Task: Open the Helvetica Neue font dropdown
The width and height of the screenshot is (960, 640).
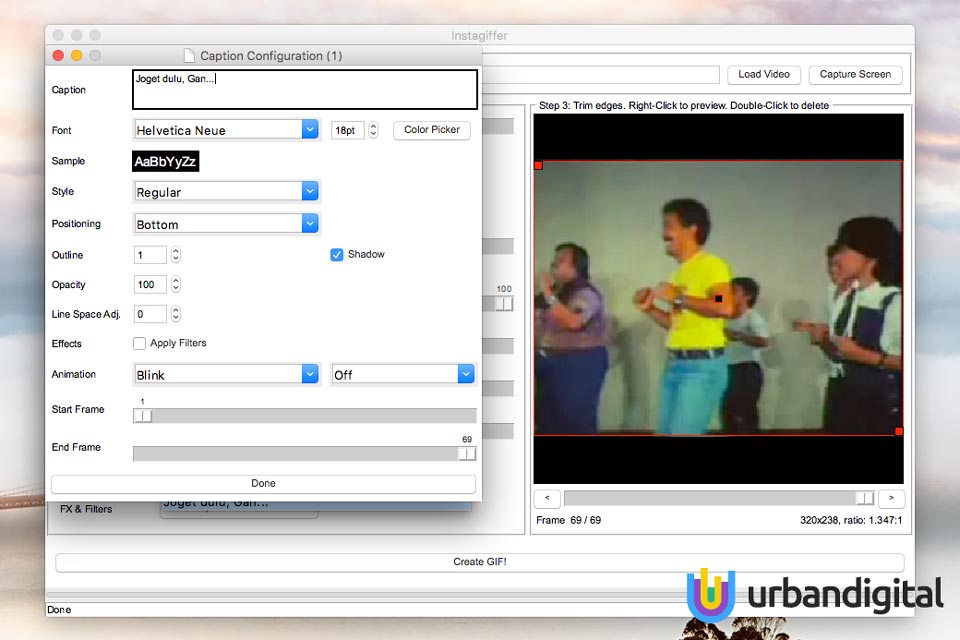Action: (227, 130)
